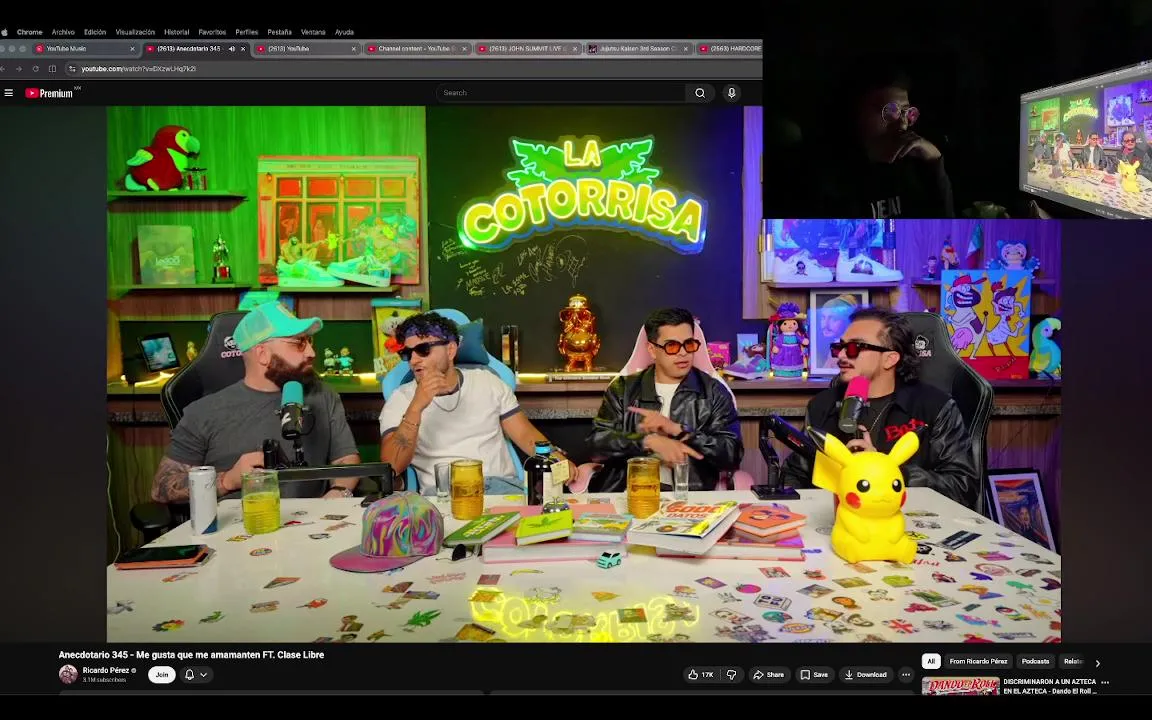1152x720 pixels.
Task: Close the JOHN SUMMIT LIVE tab
Action: click(x=575, y=49)
